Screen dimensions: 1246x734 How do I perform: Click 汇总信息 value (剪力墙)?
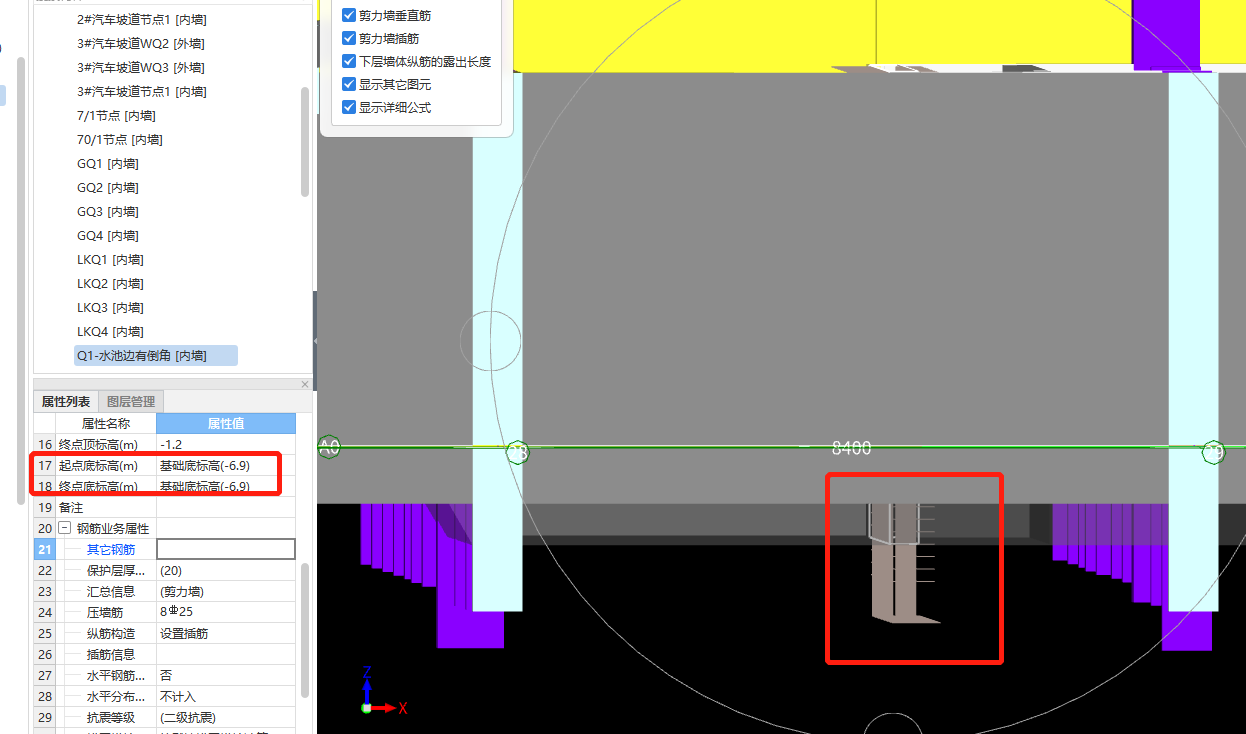tap(226, 591)
